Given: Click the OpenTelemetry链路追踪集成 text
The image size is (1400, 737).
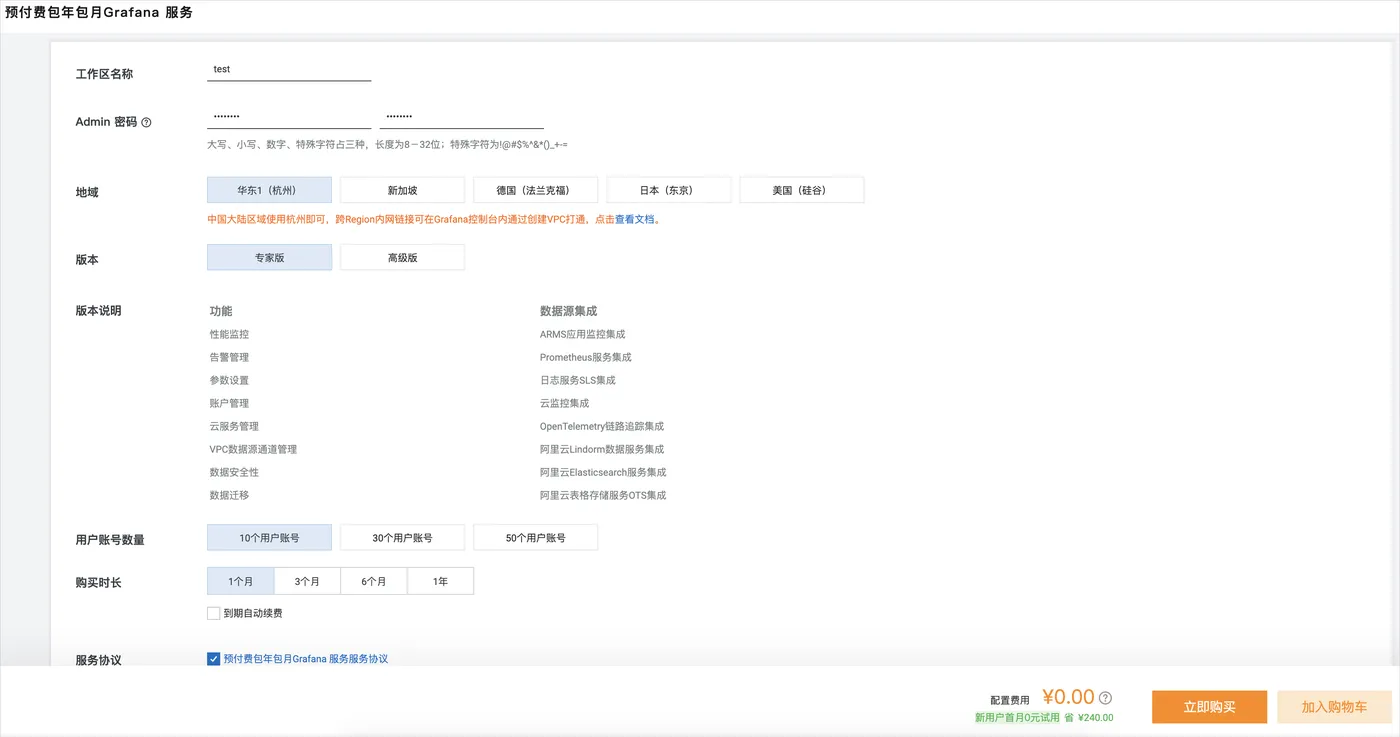Looking at the screenshot, I should click(x=602, y=426).
